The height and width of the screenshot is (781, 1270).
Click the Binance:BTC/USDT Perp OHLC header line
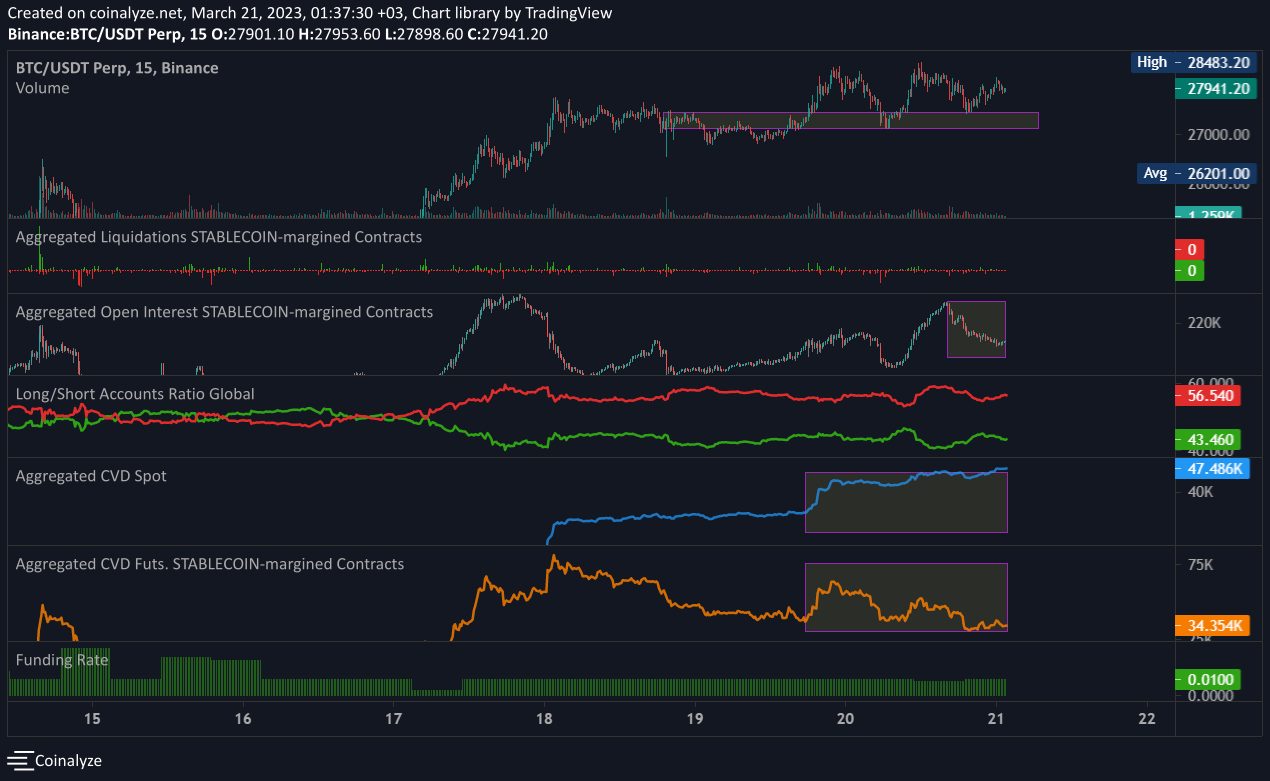point(277,34)
